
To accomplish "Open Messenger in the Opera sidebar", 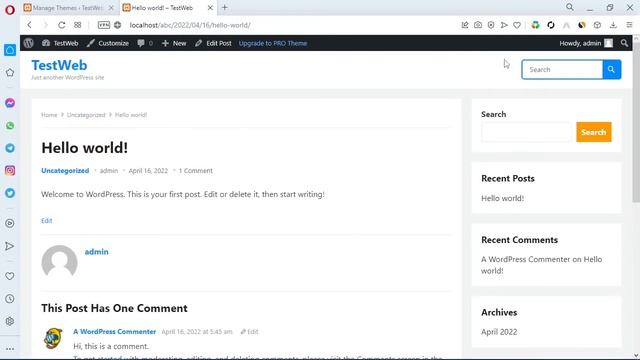I will pyautogui.click(x=10, y=103).
